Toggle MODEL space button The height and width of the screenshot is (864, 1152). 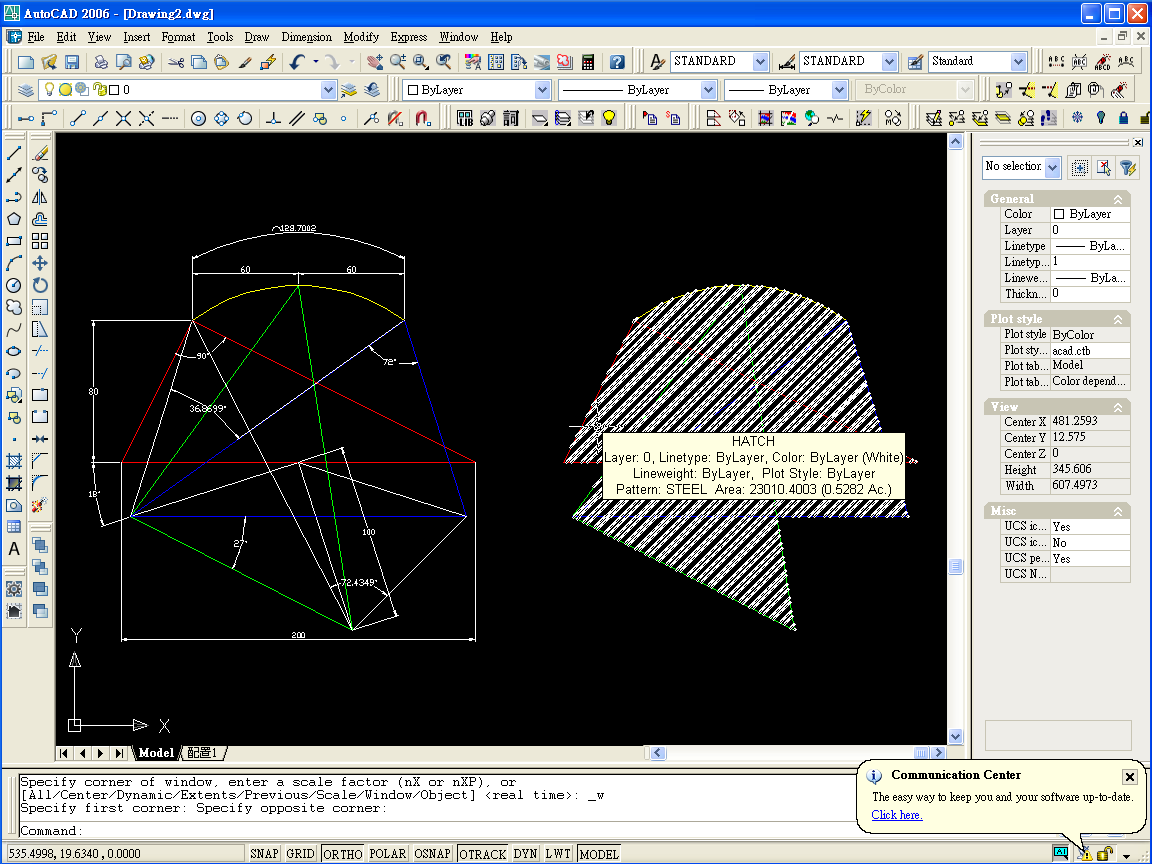599,854
